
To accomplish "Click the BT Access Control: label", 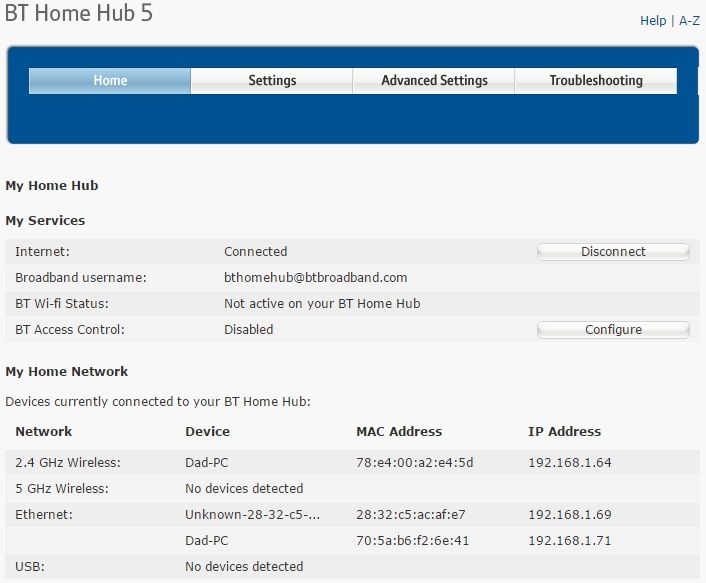I will [70, 330].
